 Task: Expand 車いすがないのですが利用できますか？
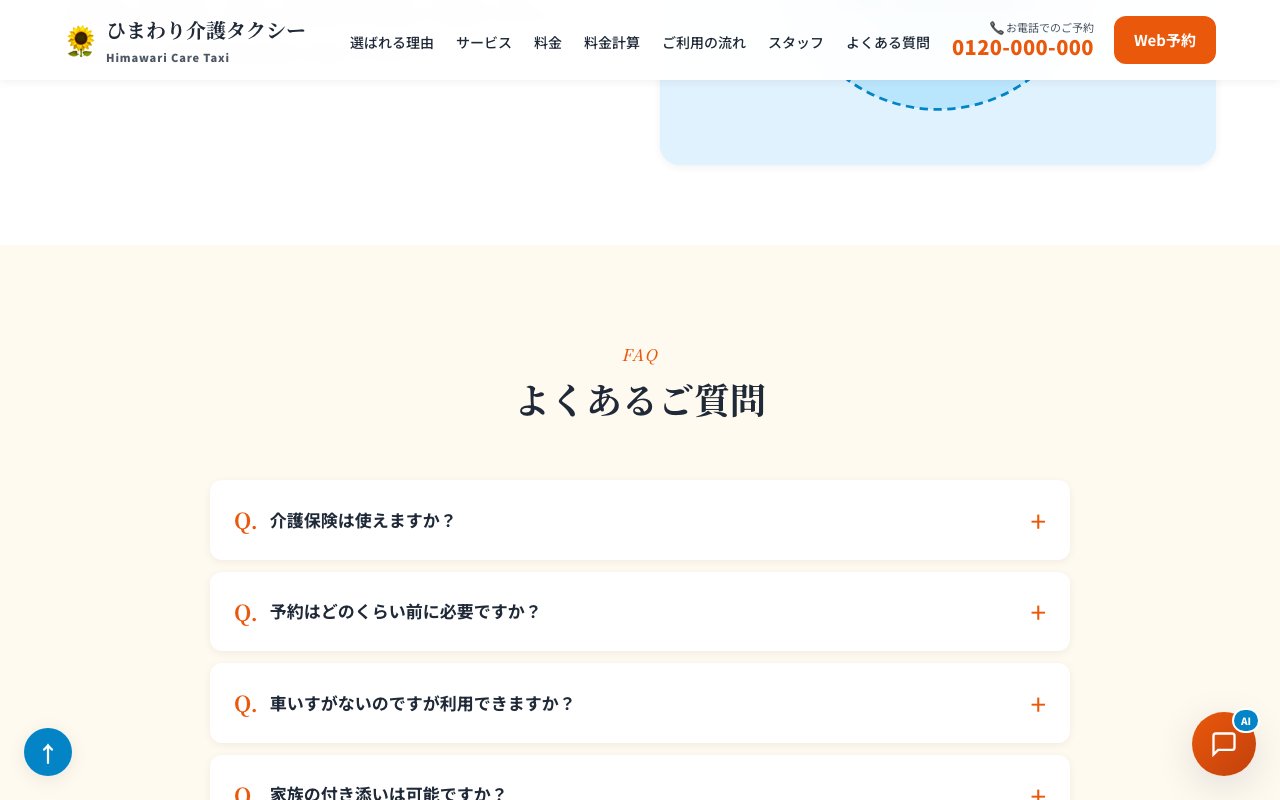pyautogui.click(x=422, y=703)
